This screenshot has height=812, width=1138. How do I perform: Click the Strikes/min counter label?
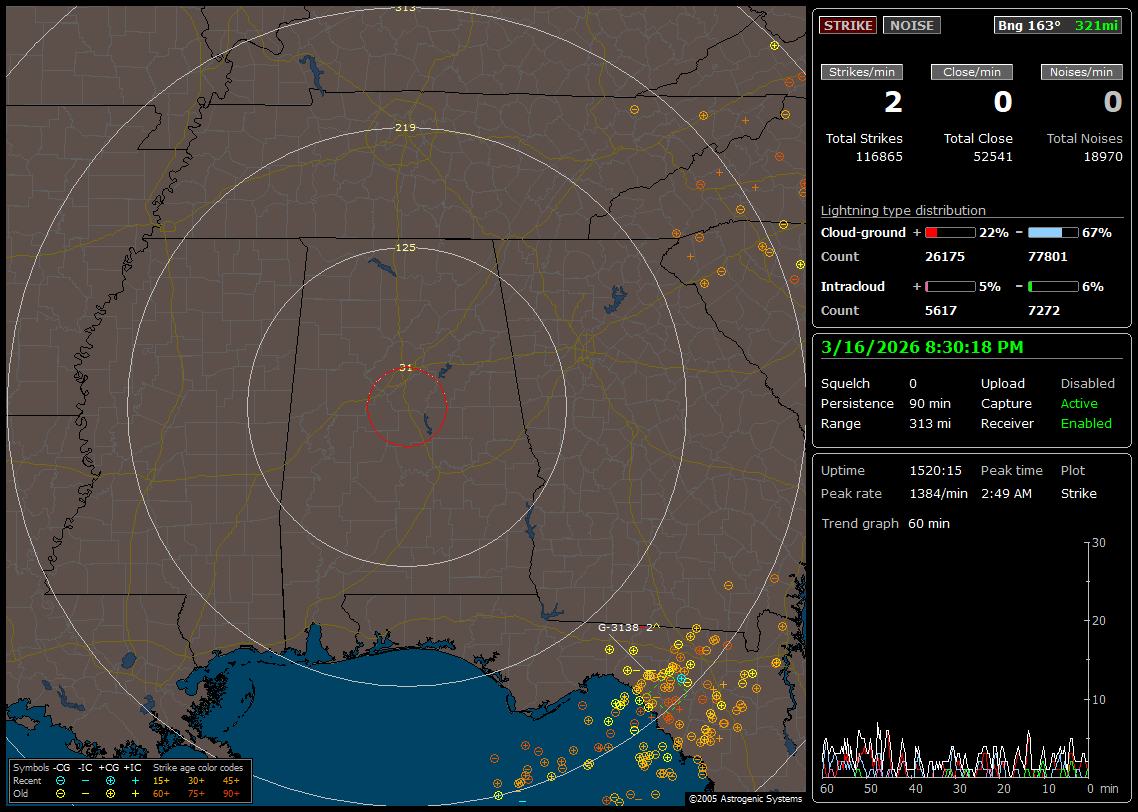pyautogui.click(x=862, y=72)
